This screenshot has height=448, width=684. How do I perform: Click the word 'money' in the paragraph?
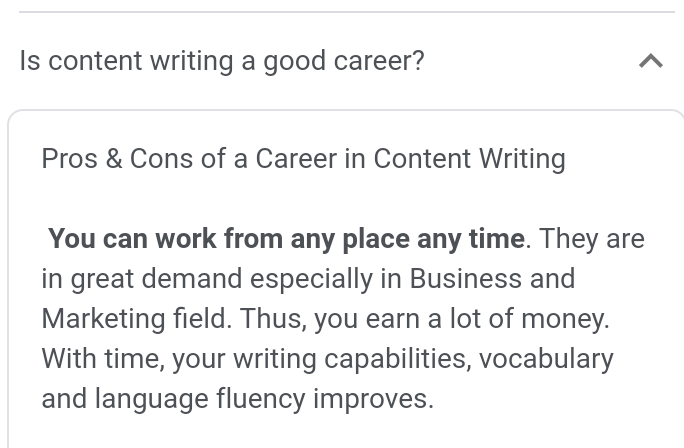[565, 320]
